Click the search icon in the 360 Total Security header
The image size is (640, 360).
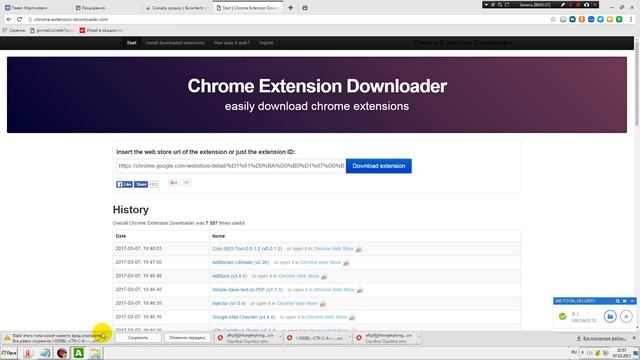618,301
